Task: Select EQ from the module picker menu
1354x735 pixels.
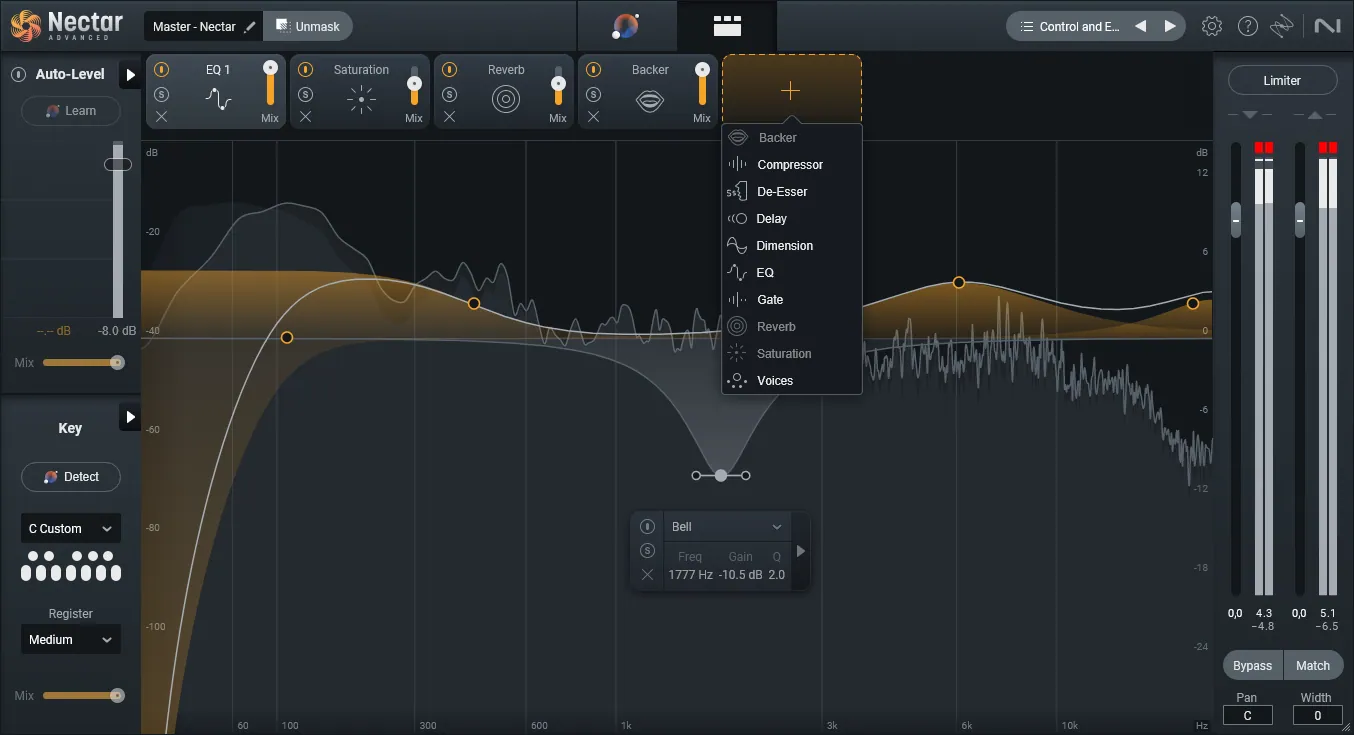Action: click(x=764, y=272)
